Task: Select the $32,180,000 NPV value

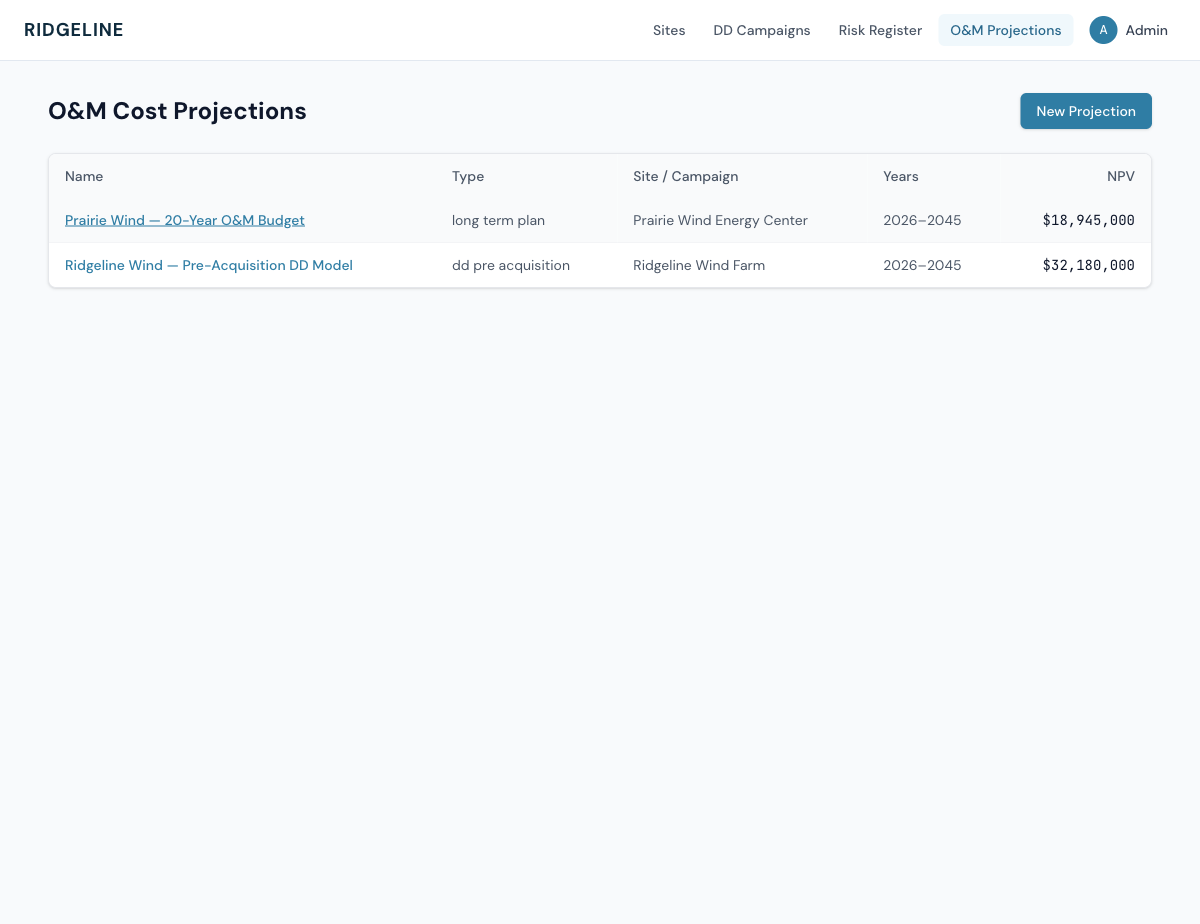Action: [1088, 265]
